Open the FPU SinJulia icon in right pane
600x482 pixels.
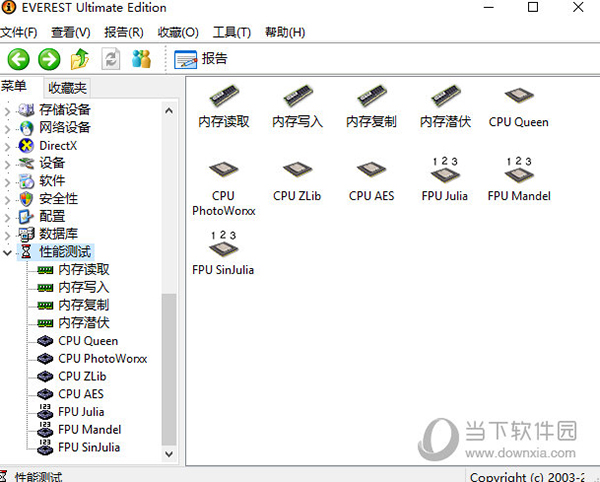(x=223, y=253)
